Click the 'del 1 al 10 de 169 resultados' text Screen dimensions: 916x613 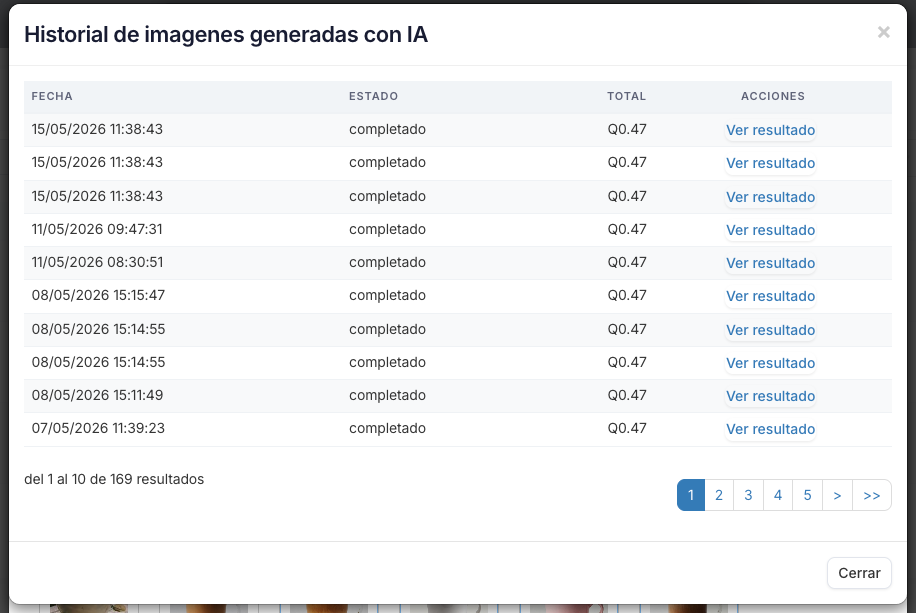click(x=114, y=479)
